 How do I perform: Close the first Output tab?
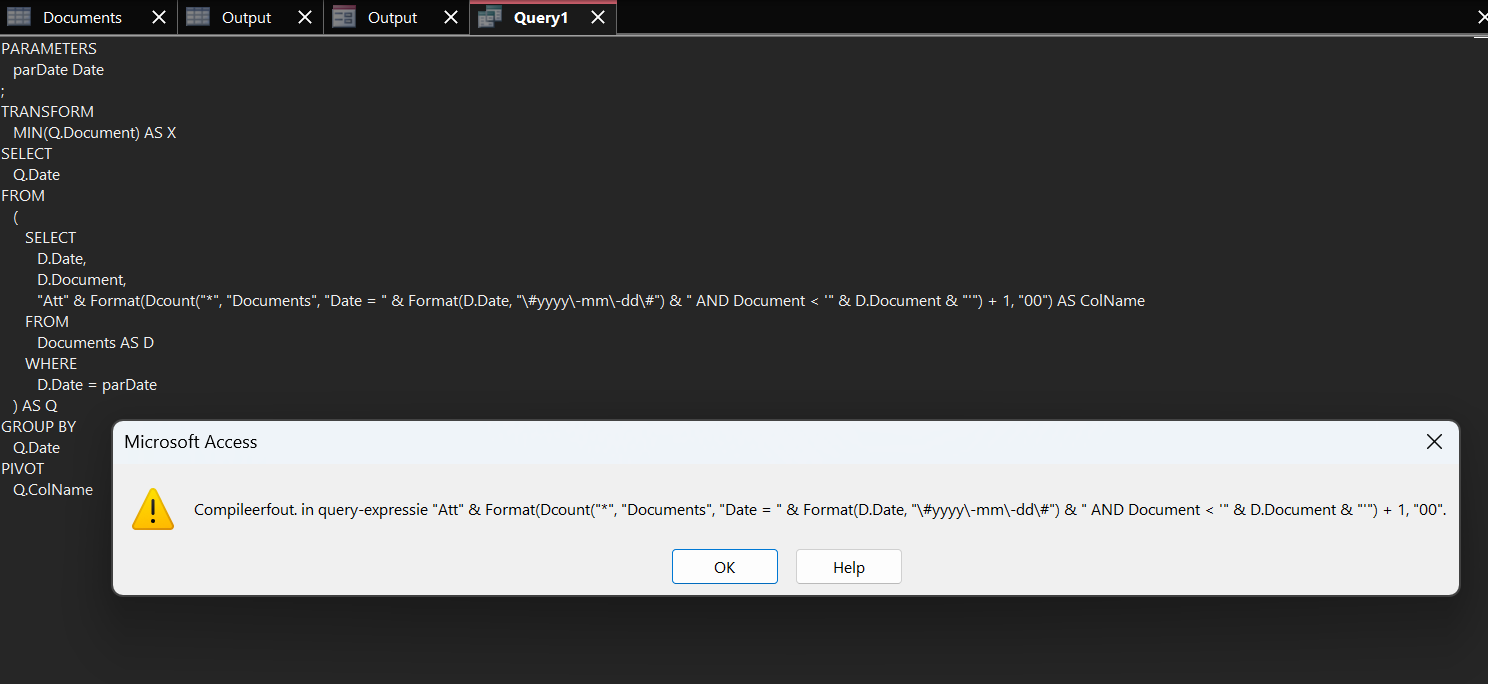click(x=305, y=18)
